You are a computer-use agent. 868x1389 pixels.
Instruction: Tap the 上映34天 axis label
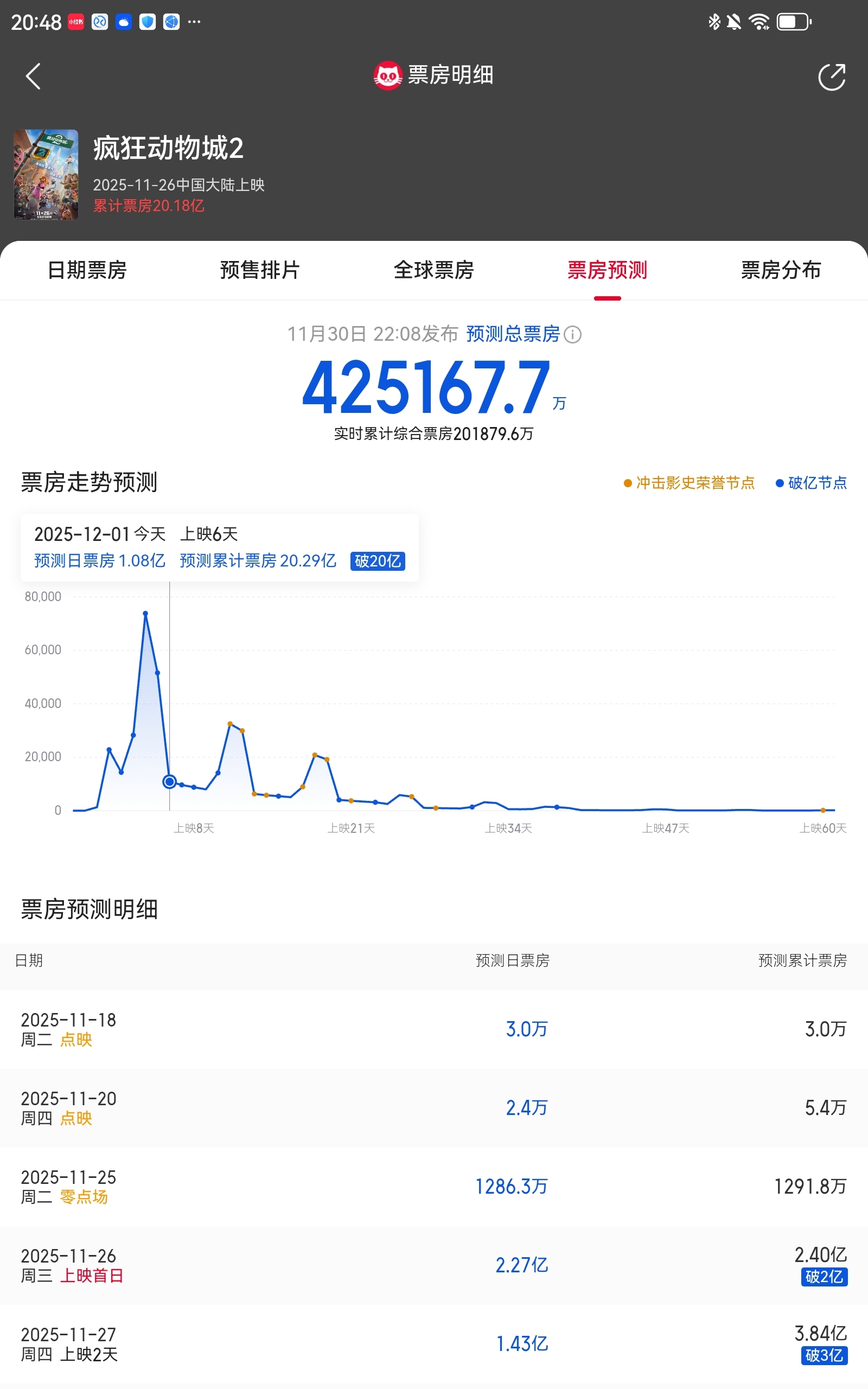(509, 828)
